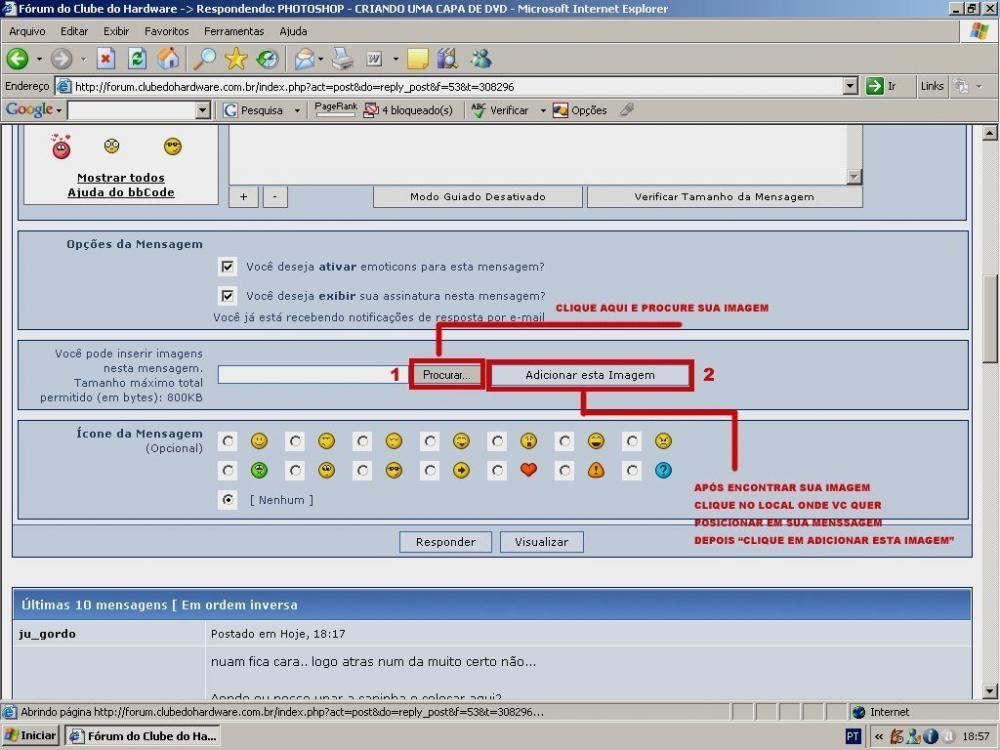Select the Nenhum message icon radio button
1000x750 pixels.
click(x=230, y=499)
